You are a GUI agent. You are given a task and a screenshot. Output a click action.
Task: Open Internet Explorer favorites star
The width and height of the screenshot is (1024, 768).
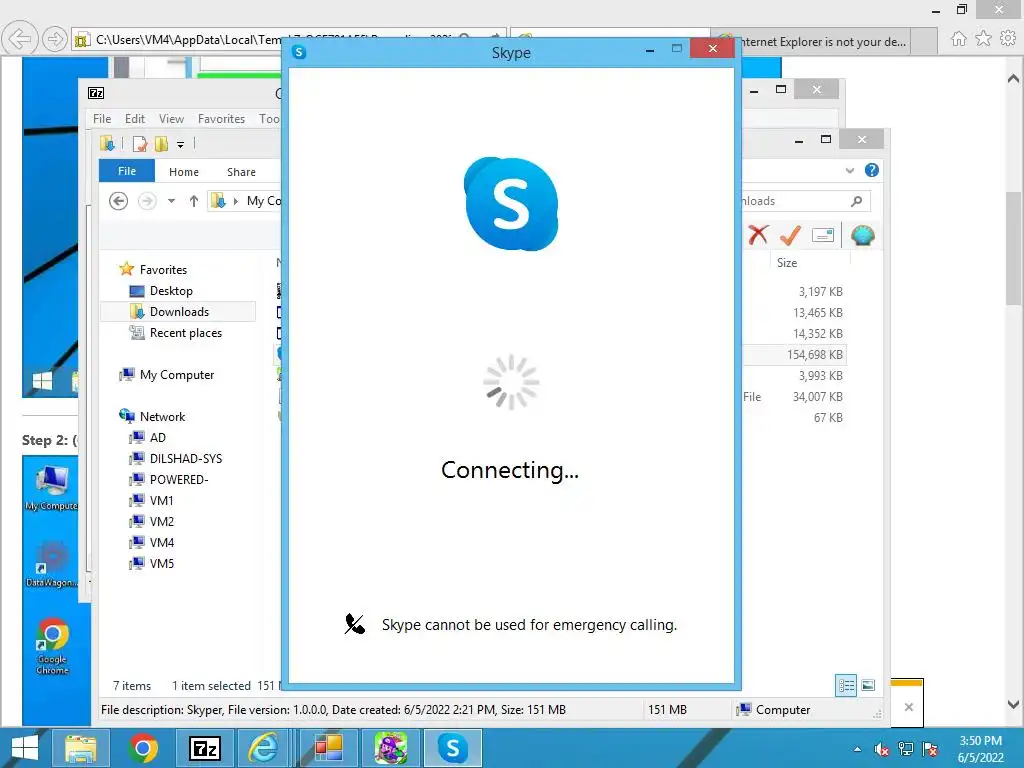983,39
